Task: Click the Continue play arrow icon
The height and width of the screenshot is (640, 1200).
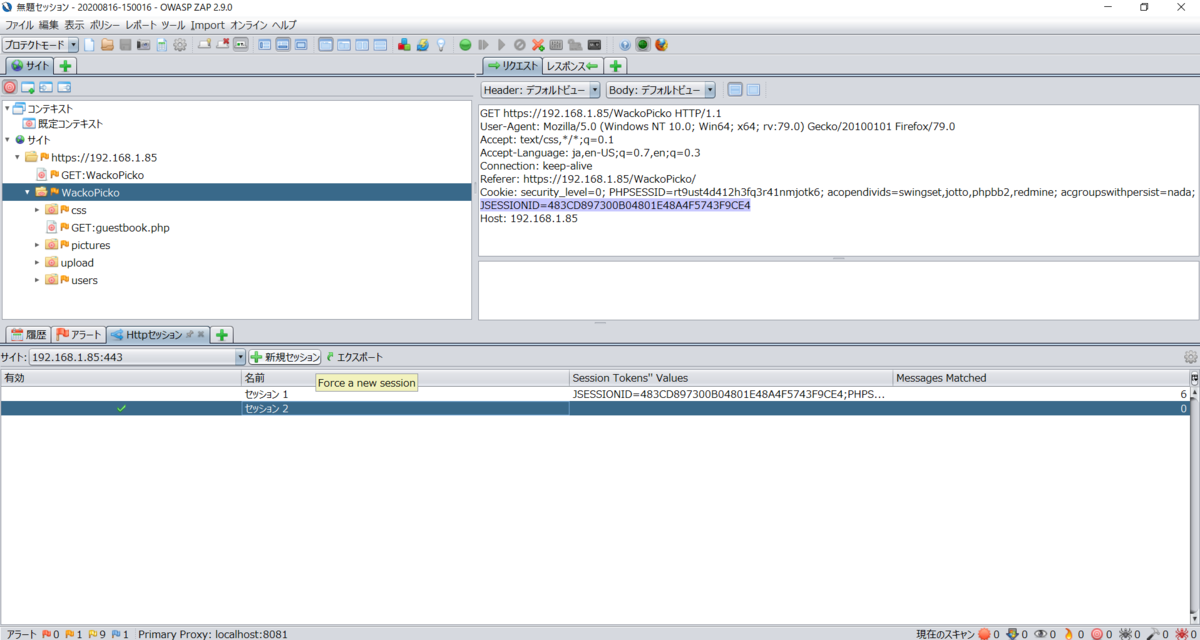Action: pyautogui.click(x=502, y=45)
